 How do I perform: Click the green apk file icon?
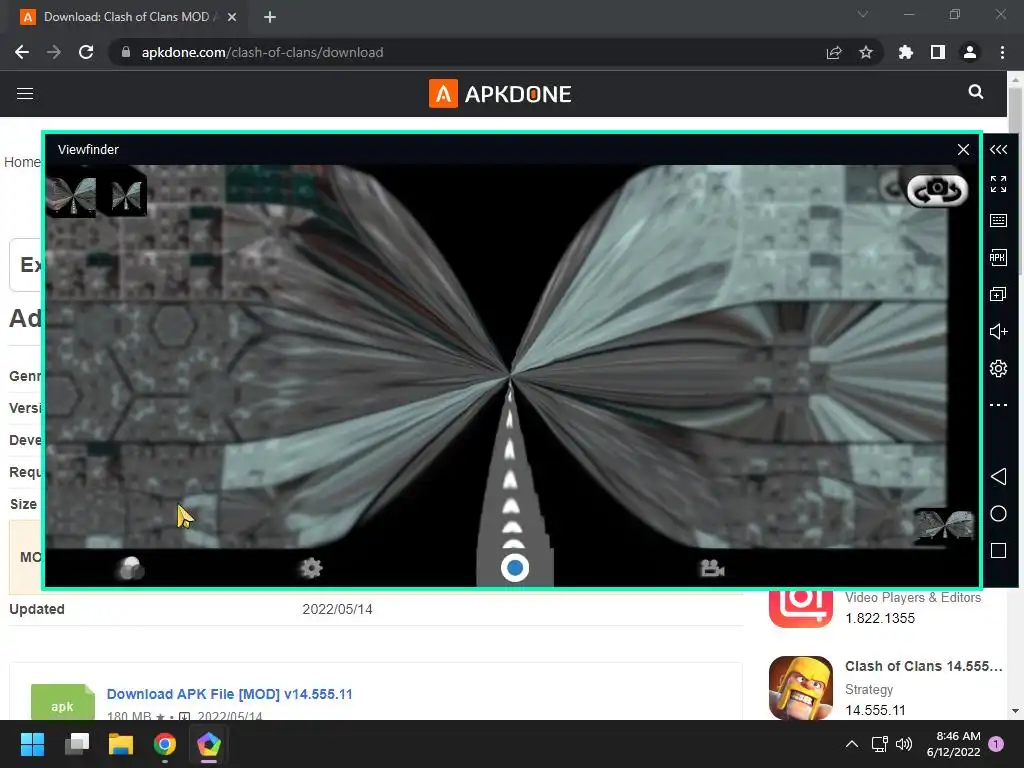pos(63,702)
